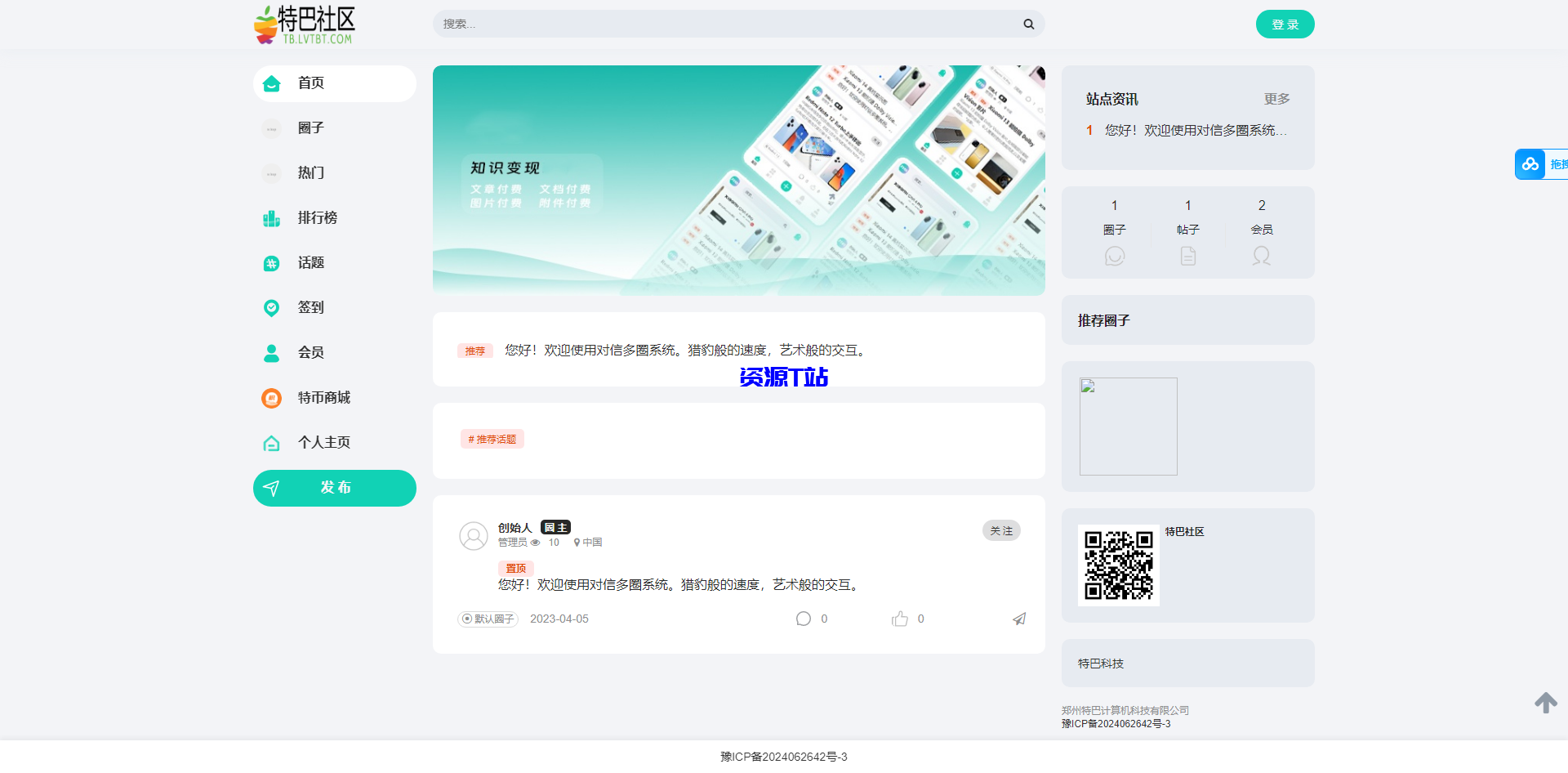Open 签到 check-in via its icon
The height and width of the screenshot is (773, 1568).
coord(271,308)
